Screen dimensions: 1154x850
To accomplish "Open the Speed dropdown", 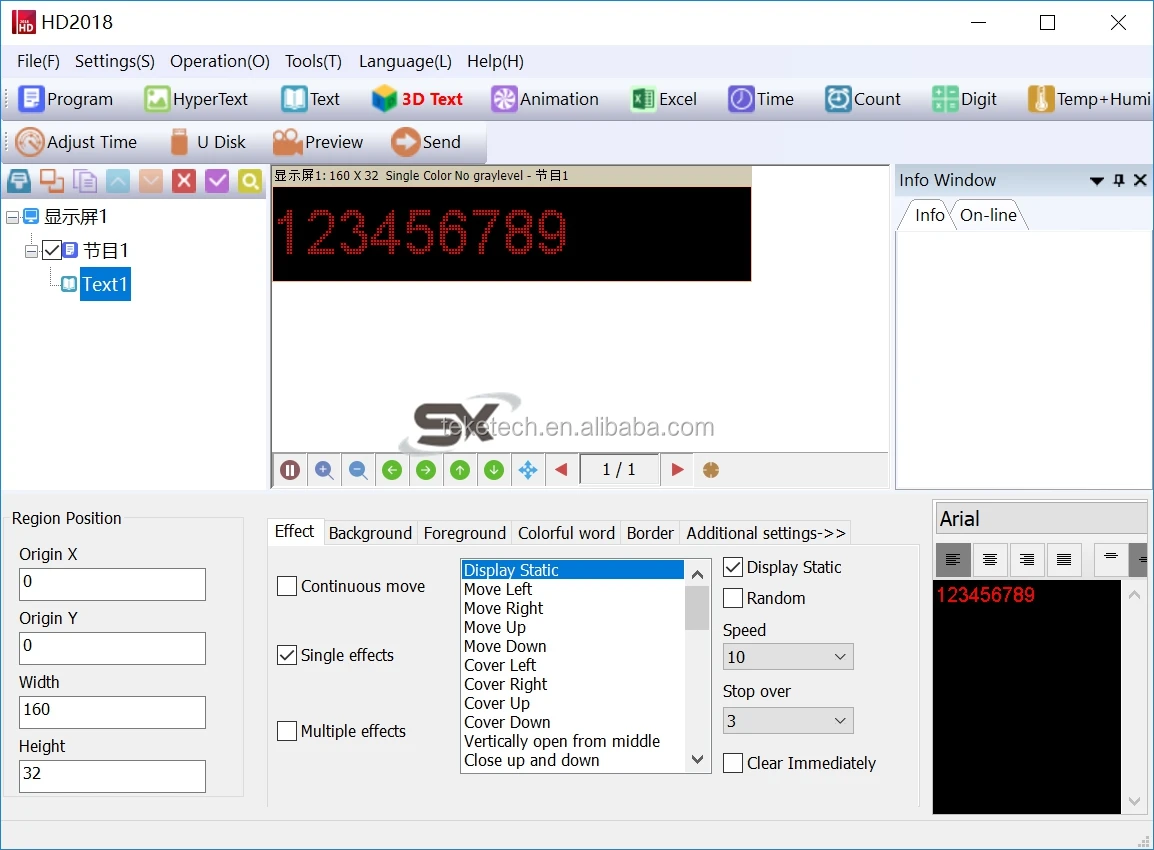I will 788,657.
